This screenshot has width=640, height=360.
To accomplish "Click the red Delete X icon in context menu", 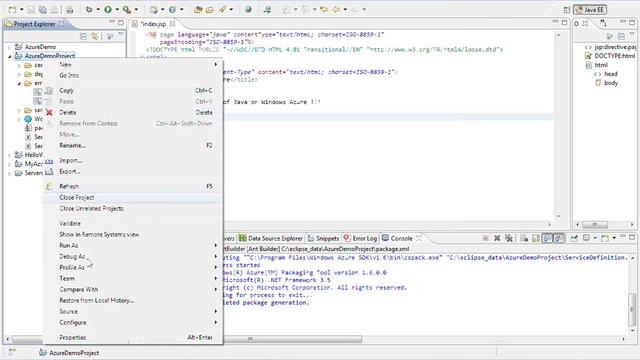I will [x=49, y=112].
